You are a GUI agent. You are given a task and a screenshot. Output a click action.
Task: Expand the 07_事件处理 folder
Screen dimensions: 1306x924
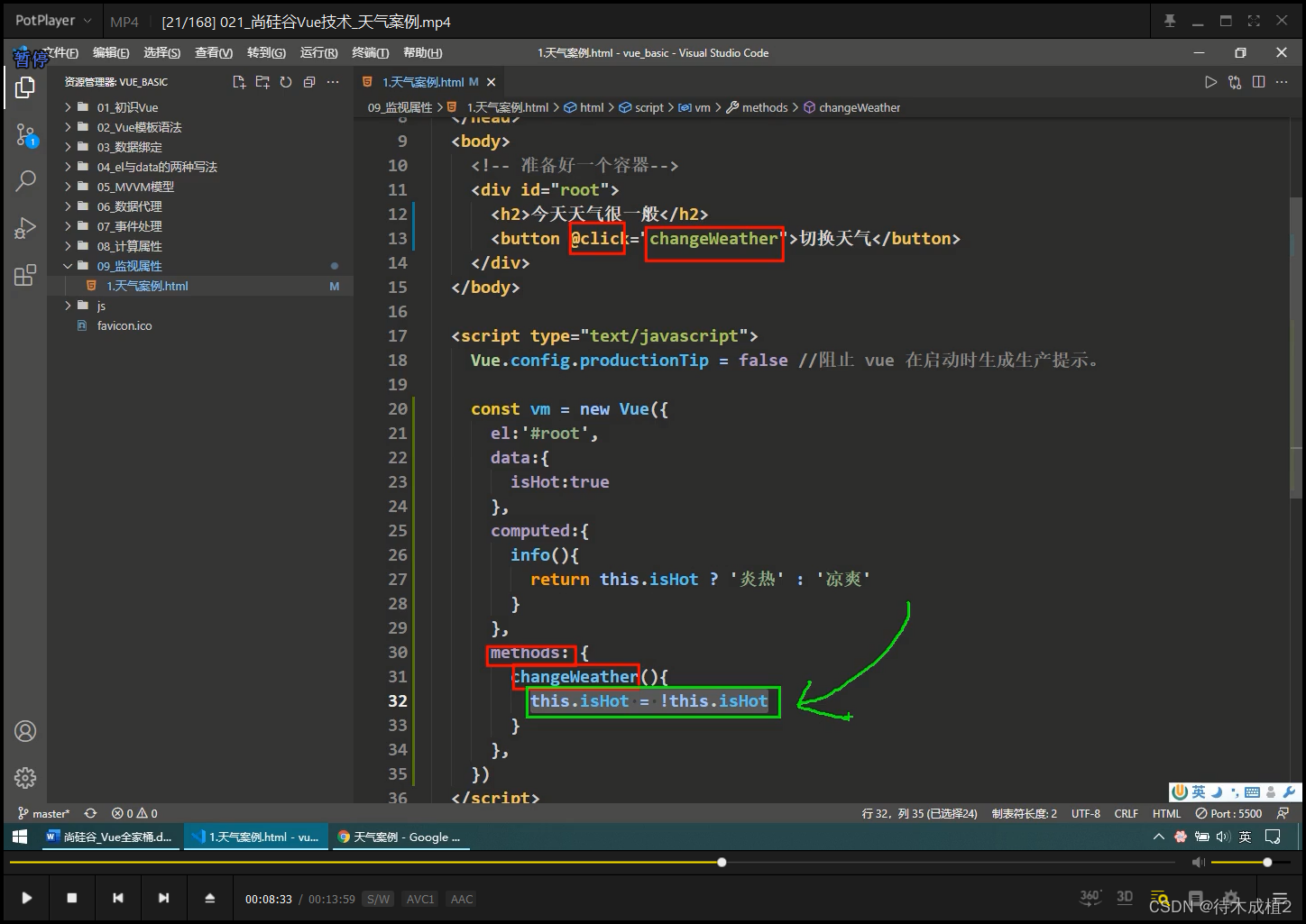pos(68,226)
